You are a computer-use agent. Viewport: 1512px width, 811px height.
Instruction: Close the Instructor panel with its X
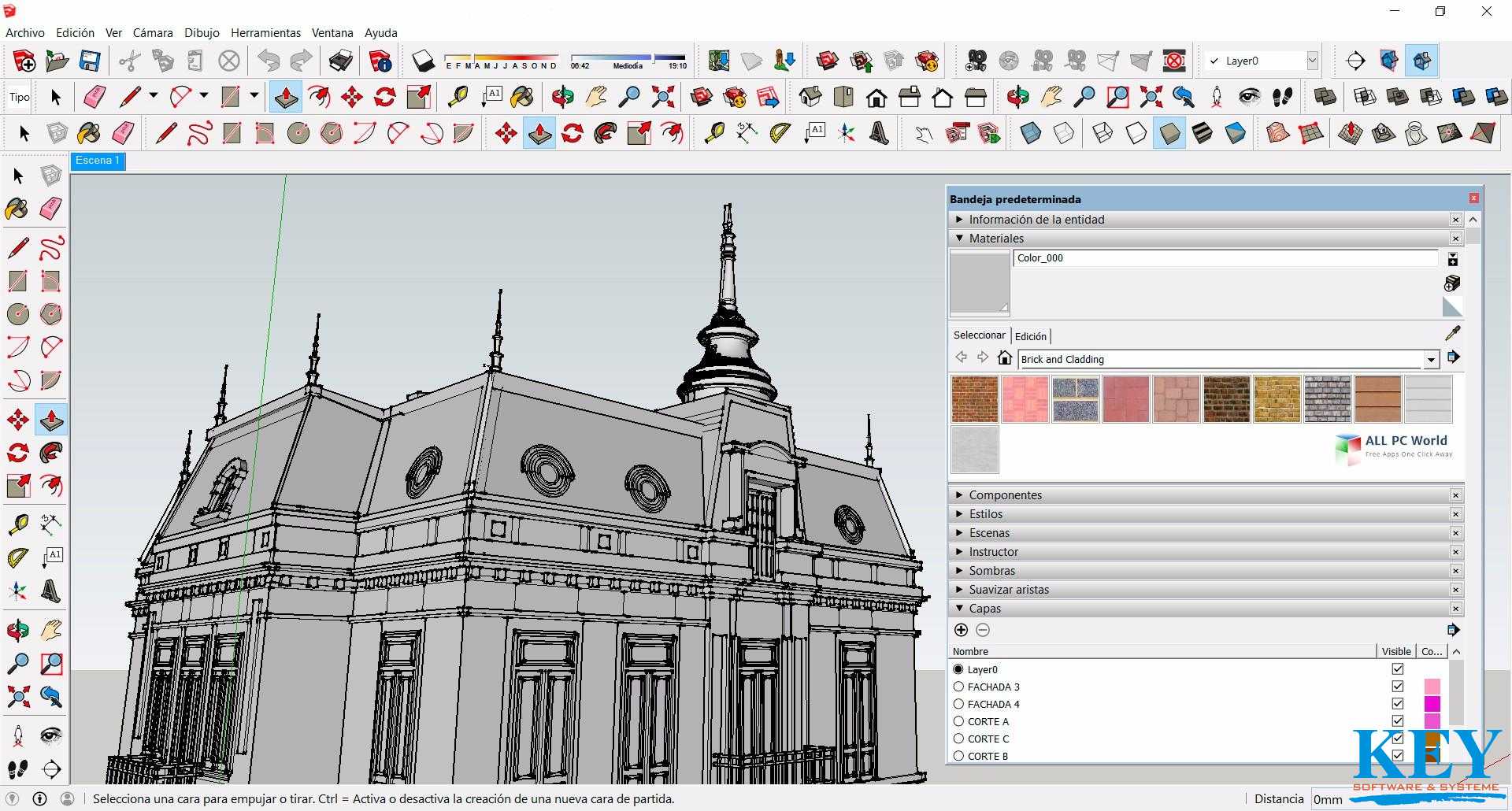(1455, 552)
